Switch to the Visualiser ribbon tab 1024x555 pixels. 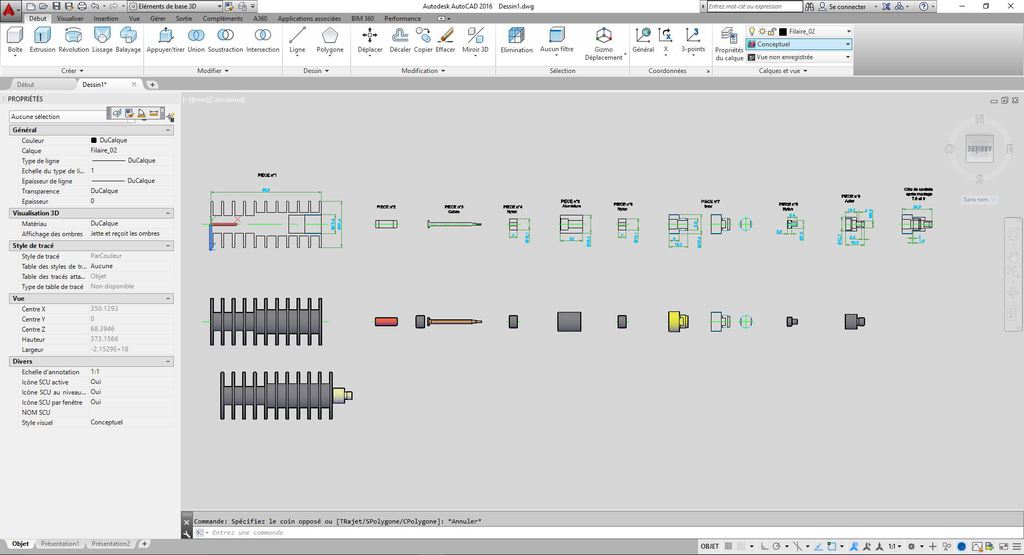[70, 18]
